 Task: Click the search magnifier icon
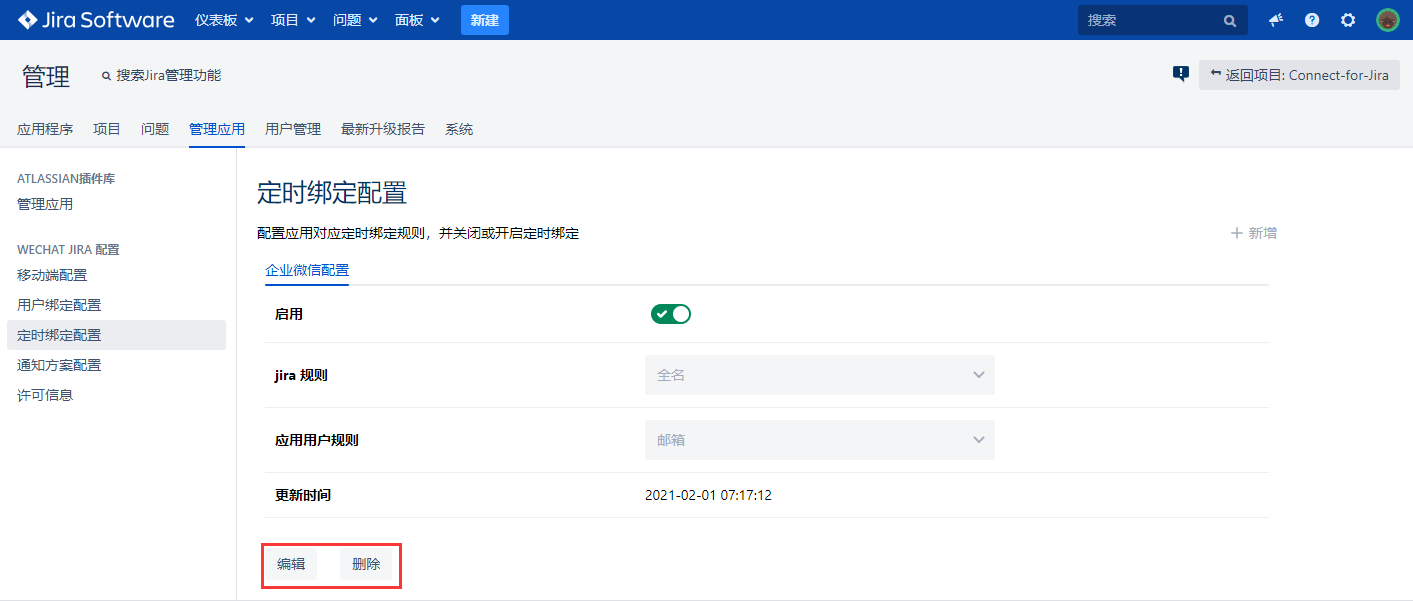[1230, 20]
